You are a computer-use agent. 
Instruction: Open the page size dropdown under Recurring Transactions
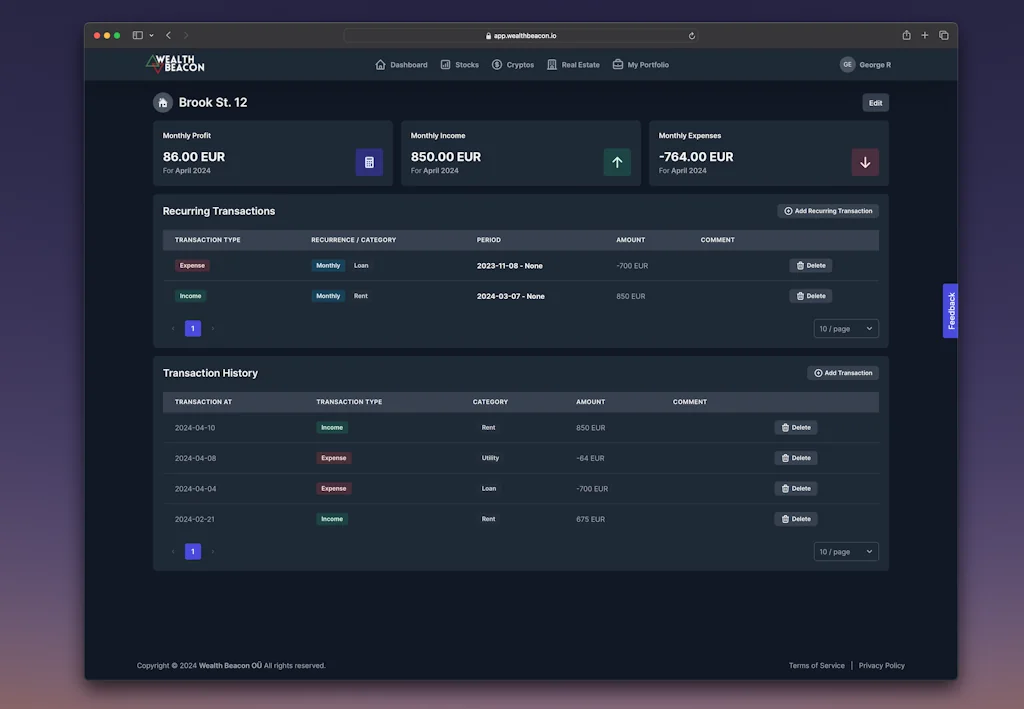[845, 328]
